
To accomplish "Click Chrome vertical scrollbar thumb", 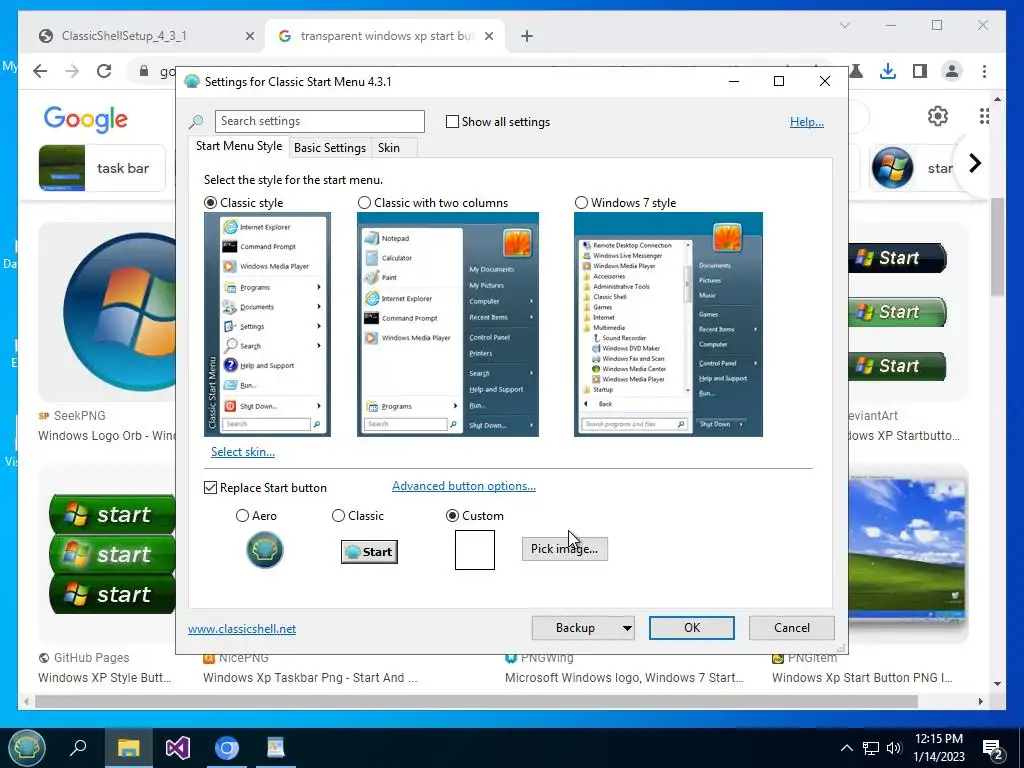I will [x=997, y=246].
